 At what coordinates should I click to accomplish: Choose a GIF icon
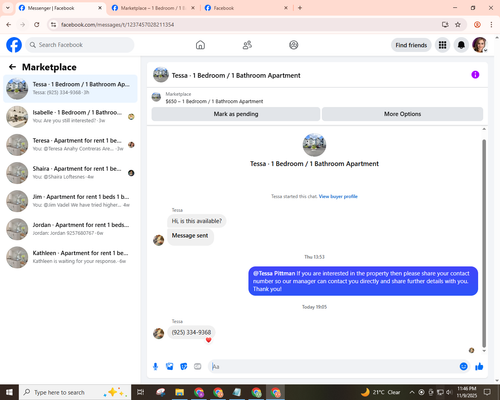(198, 367)
